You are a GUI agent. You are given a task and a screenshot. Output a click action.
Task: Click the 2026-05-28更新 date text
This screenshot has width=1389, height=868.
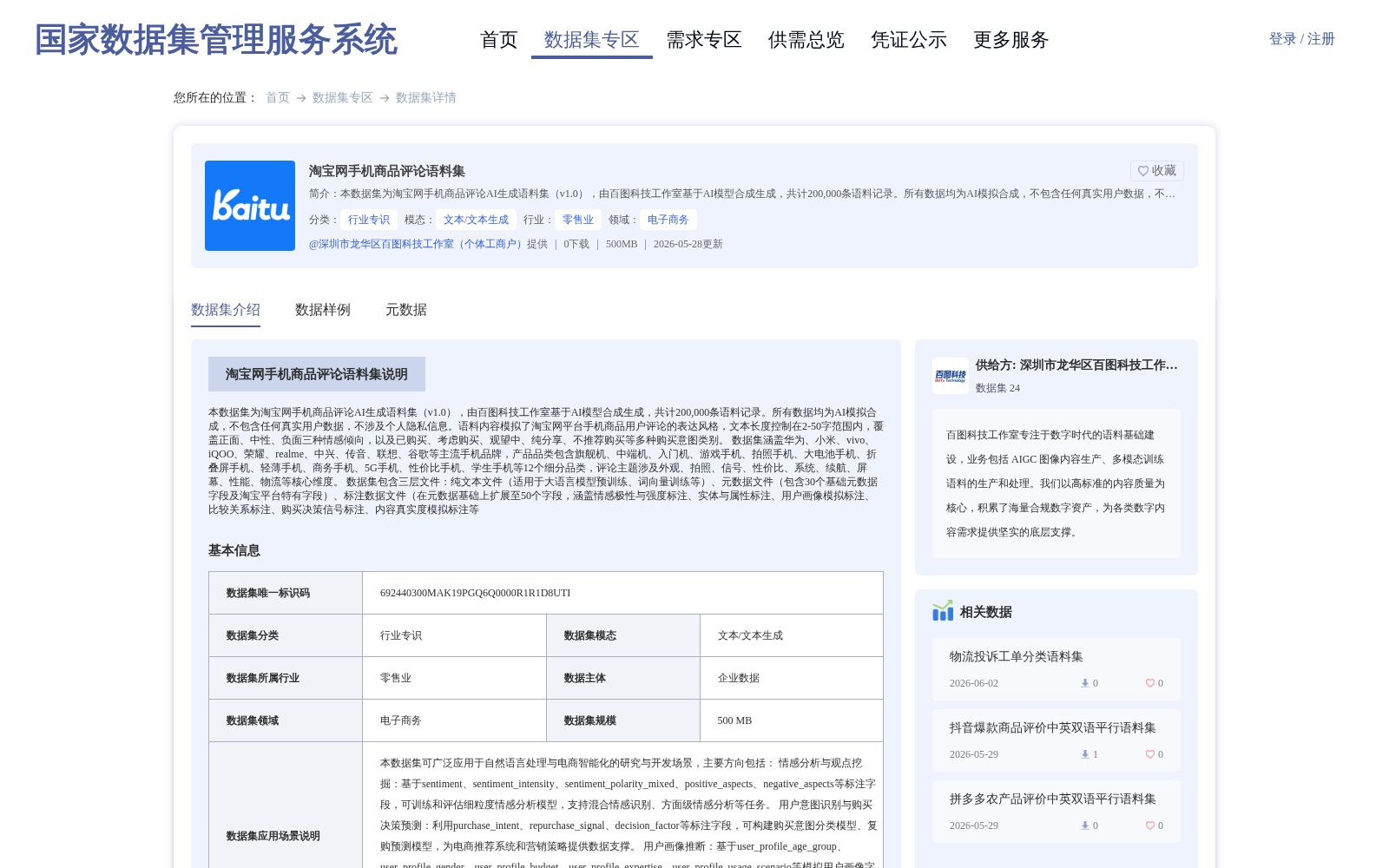[x=688, y=244]
